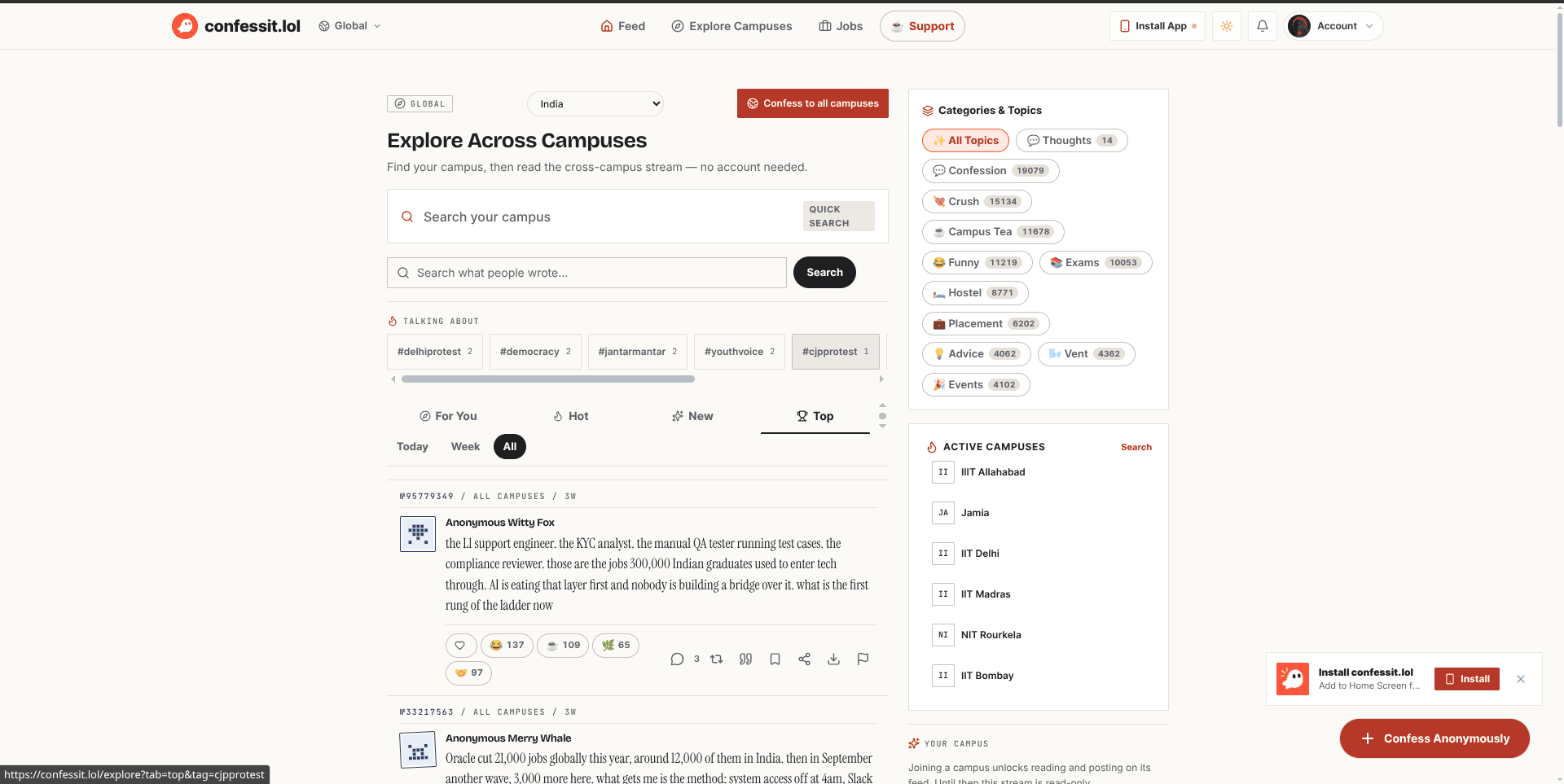Share the first confession
The image size is (1564, 784).
pos(804,659)
